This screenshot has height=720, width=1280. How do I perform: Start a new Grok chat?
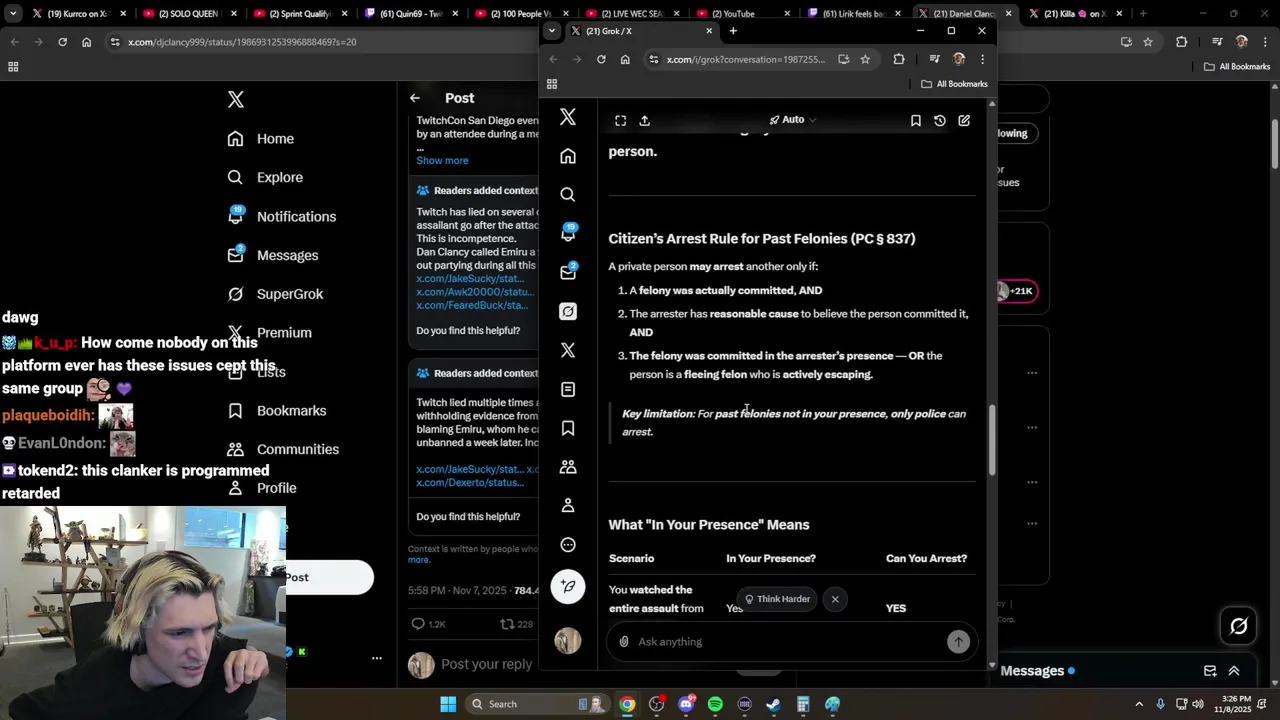click(964, 120)
